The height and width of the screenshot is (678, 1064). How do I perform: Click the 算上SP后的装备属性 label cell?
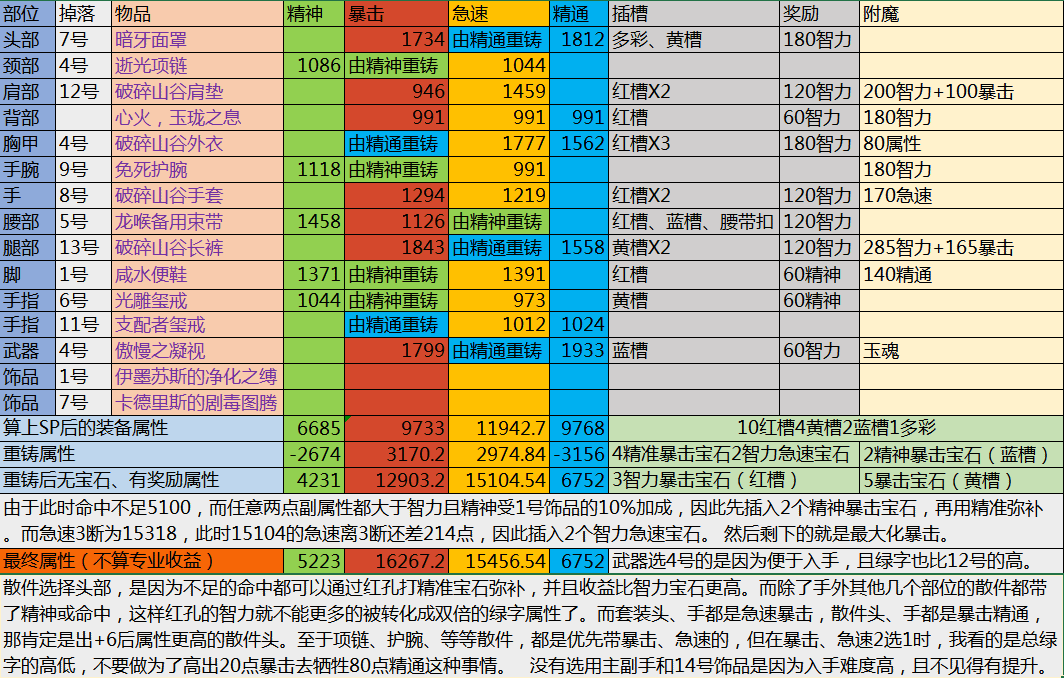coord(142,428)
